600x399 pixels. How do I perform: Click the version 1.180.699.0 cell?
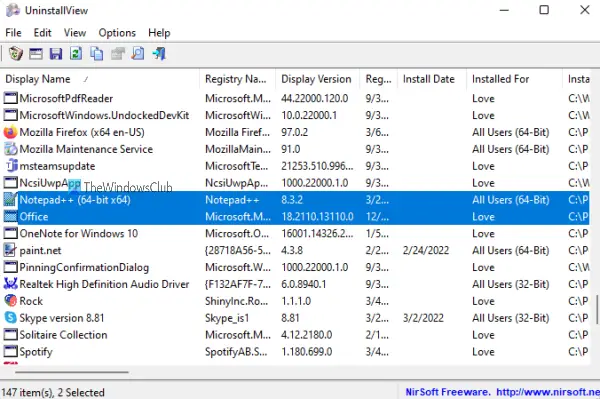(x=307, y=352)
